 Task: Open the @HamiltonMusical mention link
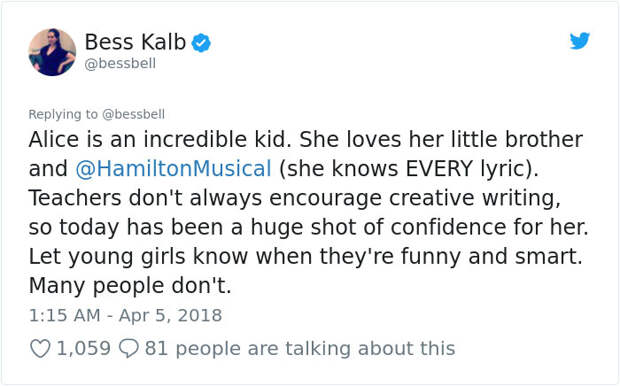[x=173, y=169]
